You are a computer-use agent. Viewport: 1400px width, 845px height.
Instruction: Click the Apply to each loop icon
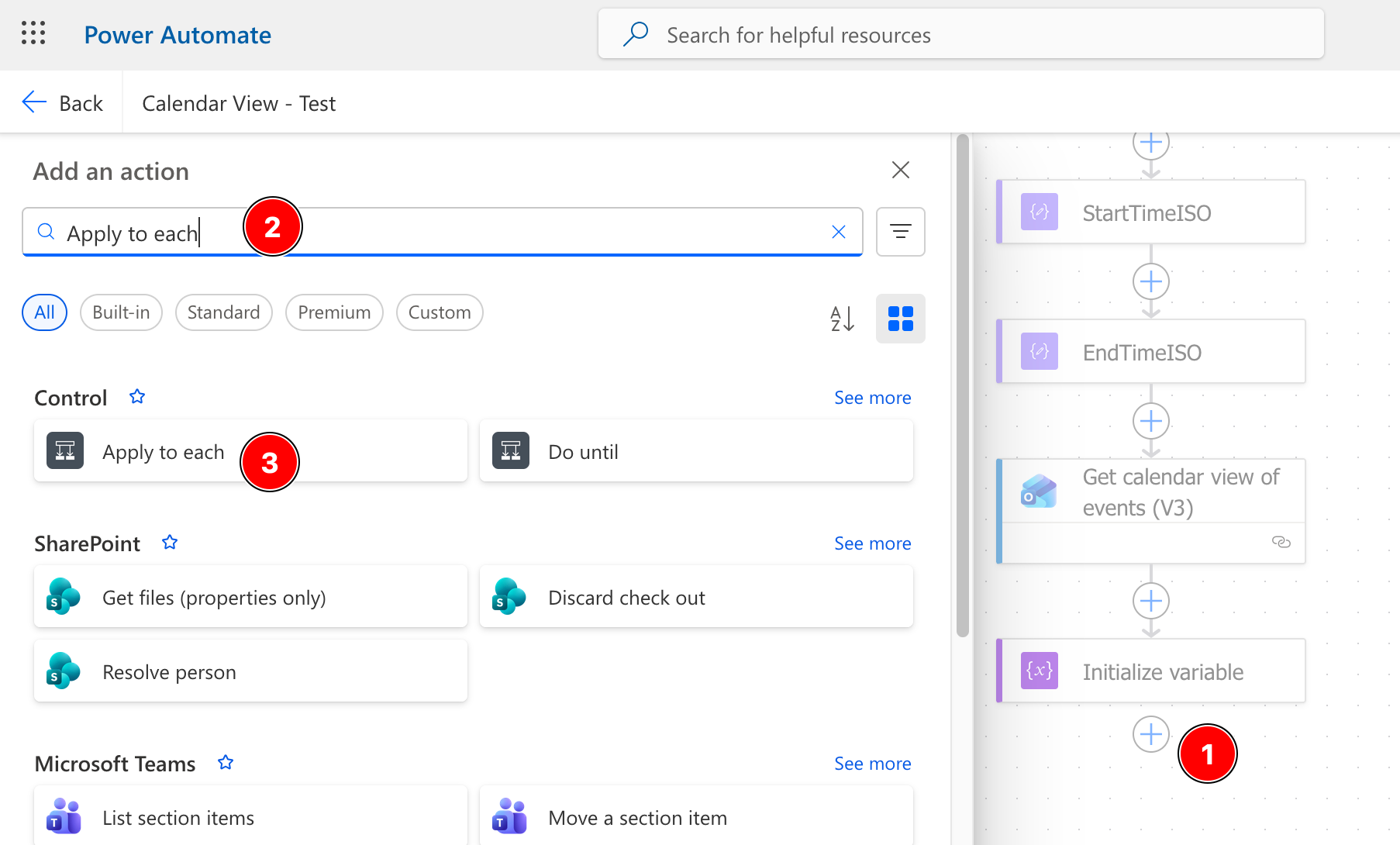tap(65, 451)
